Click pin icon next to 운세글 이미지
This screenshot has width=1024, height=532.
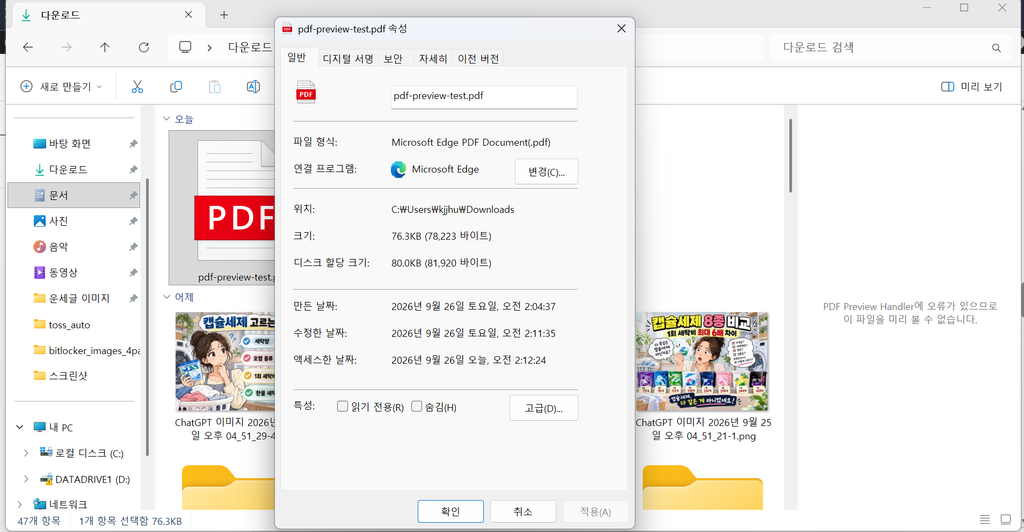(x=133, y=298)
